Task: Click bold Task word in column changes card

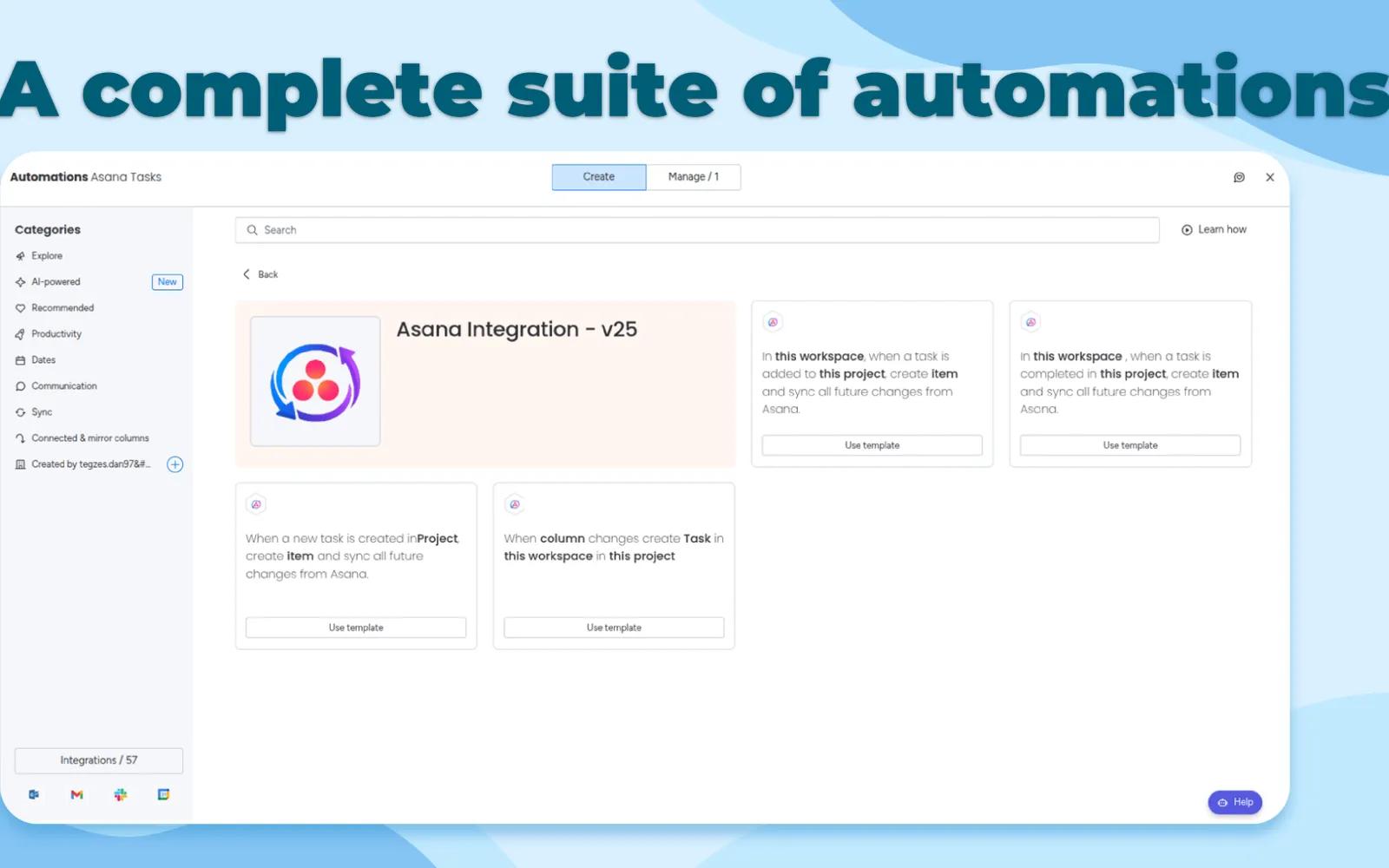Action: tap(697, 538)
